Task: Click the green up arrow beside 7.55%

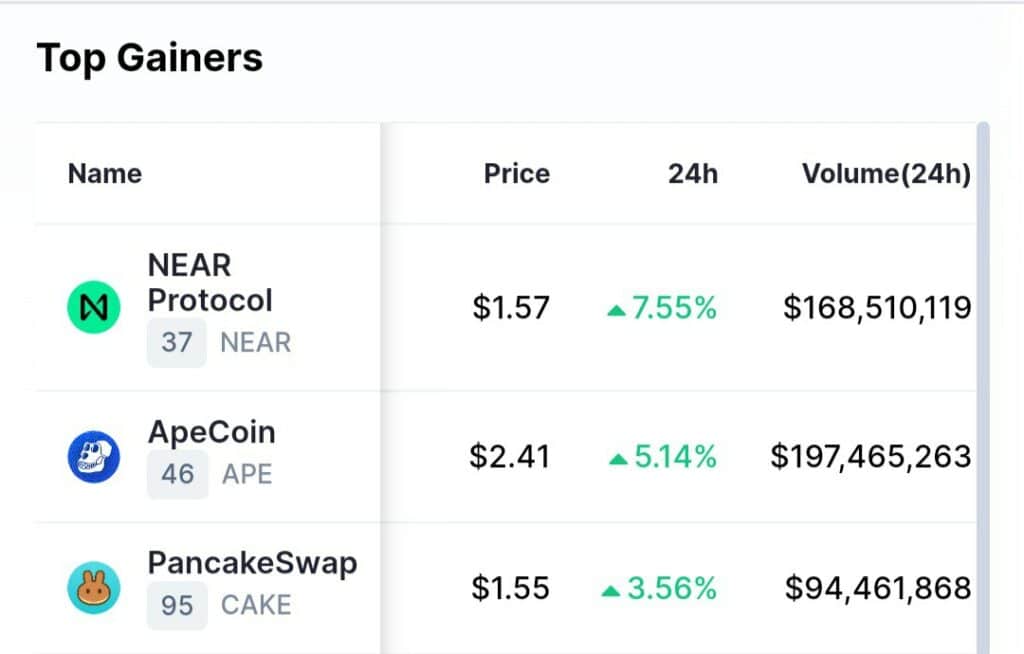Action: pos(616,311)
